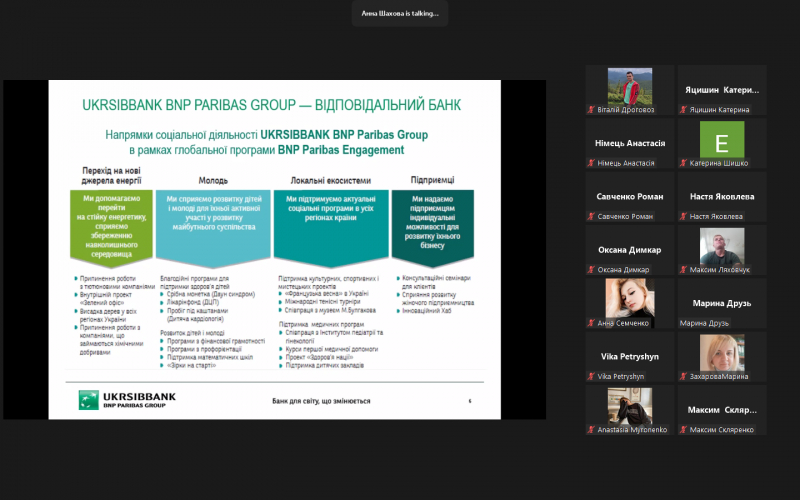Click the 'Локальні екосистеми' column heading
The width and height of the screenshot is (800, 500).
(x=331, y=181)
